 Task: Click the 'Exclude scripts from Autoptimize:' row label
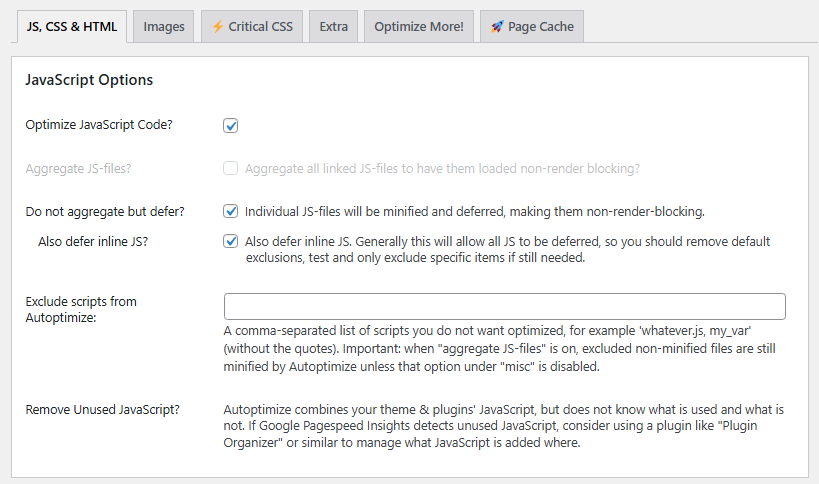80,308
